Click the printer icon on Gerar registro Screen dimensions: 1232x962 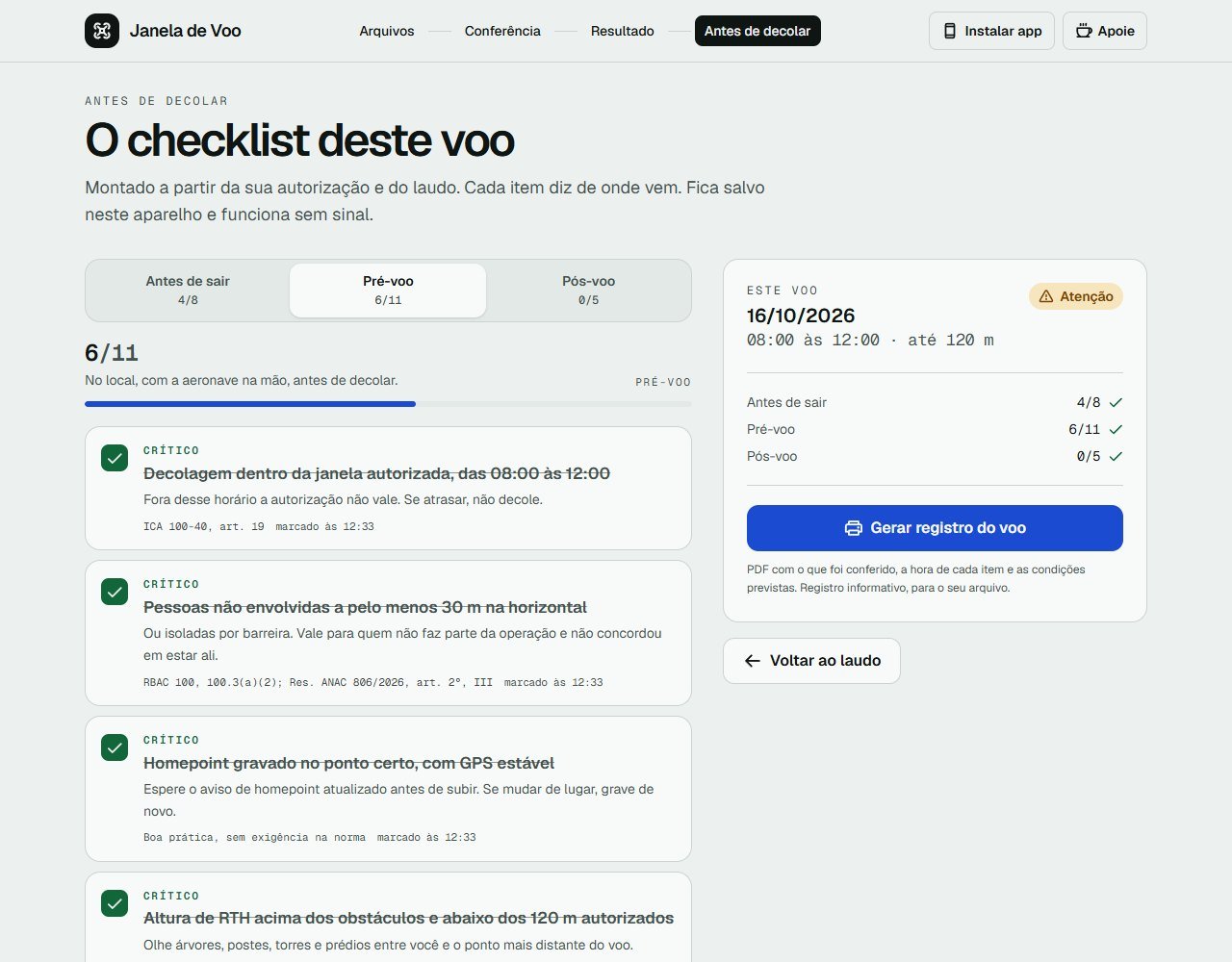(x=853, y=528)
